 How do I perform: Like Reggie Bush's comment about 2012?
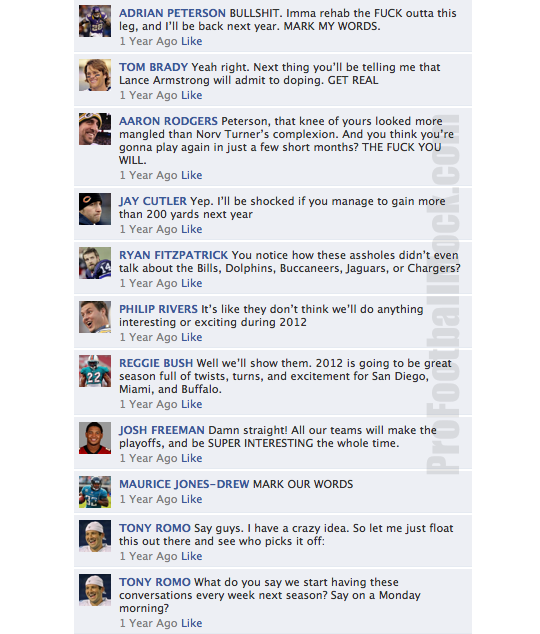coord(192,404)
